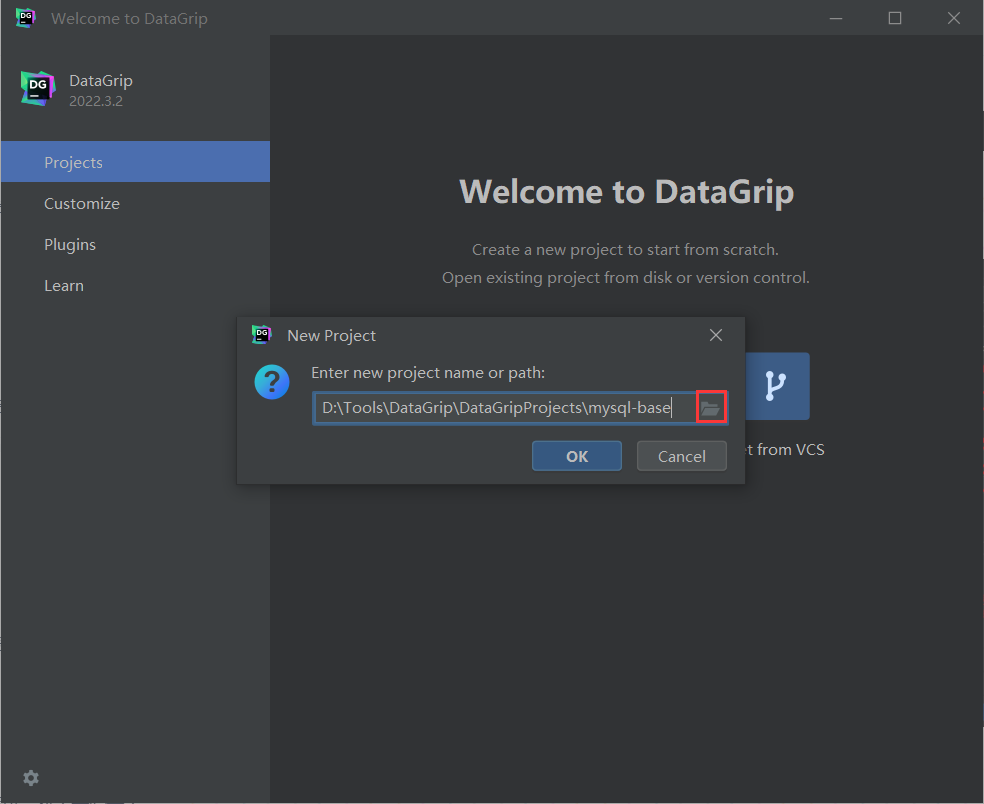Cancel the New Project dialog

click(x=681, y=455)
